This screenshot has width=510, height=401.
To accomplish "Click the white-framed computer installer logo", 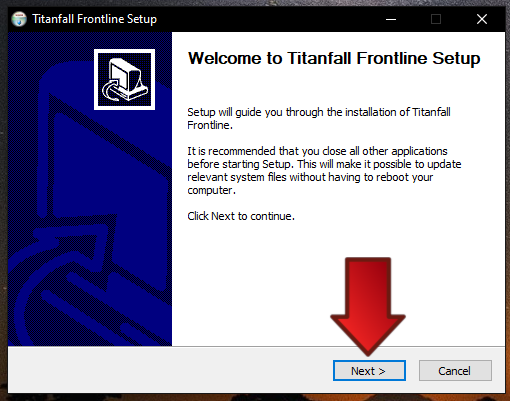I will pyautogui.click(x=124, y=79).
